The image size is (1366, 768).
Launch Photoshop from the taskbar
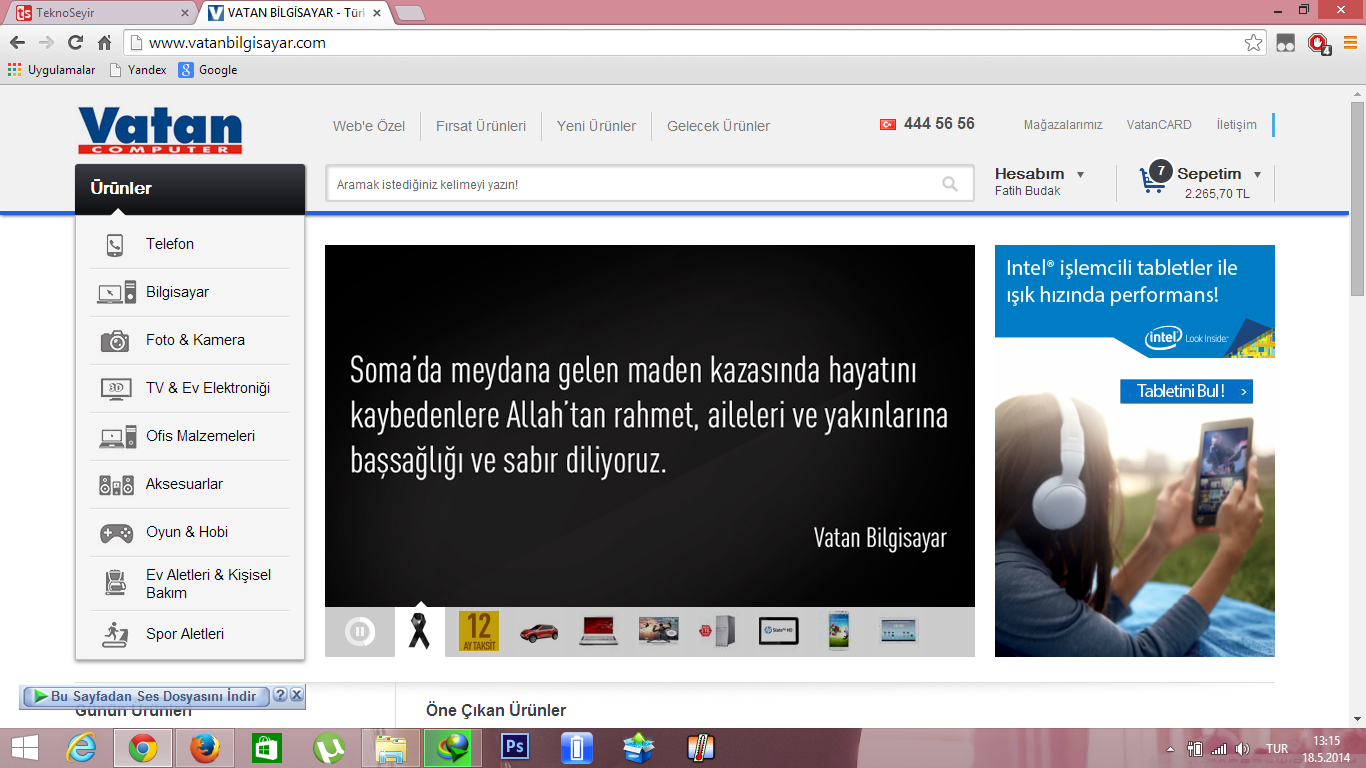pyautogui.click(x=515, y=747)
